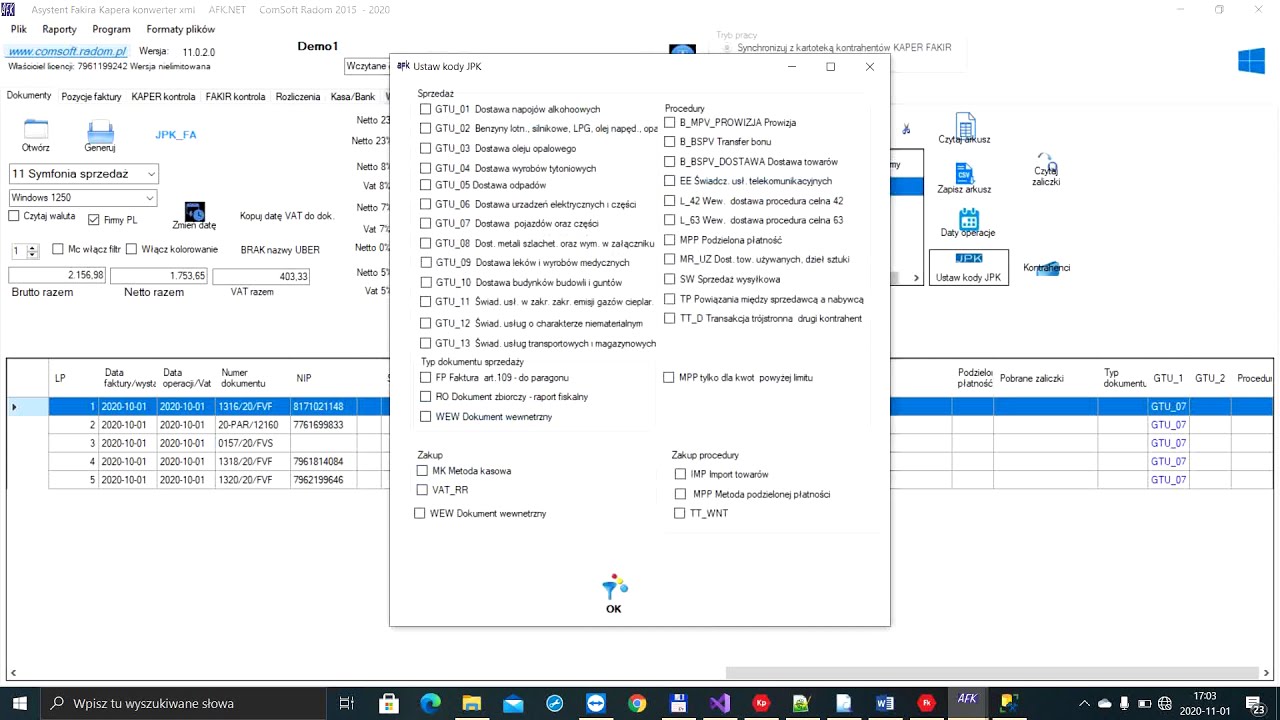Open the 11 Symfonia sprzedaż dropdown
This screenshot has height=720, width=1280.
click(150, 174)
